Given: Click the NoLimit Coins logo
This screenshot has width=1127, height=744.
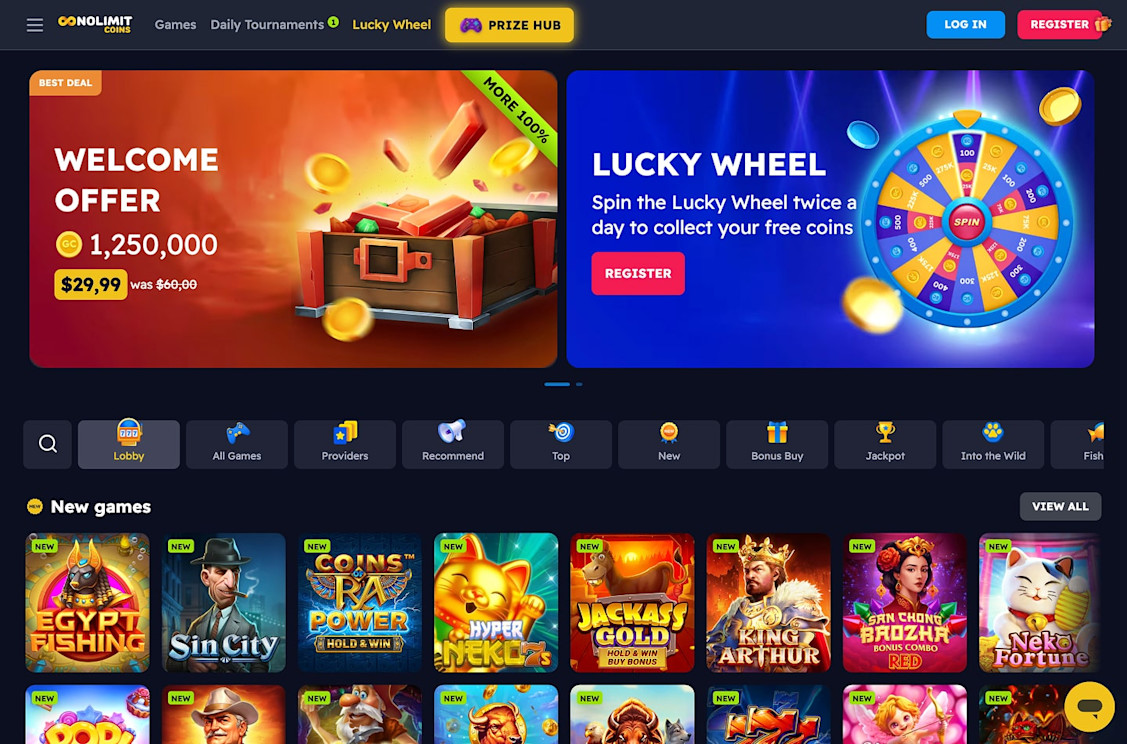Looking at the screenshot, I should click(x=95, y=24).
